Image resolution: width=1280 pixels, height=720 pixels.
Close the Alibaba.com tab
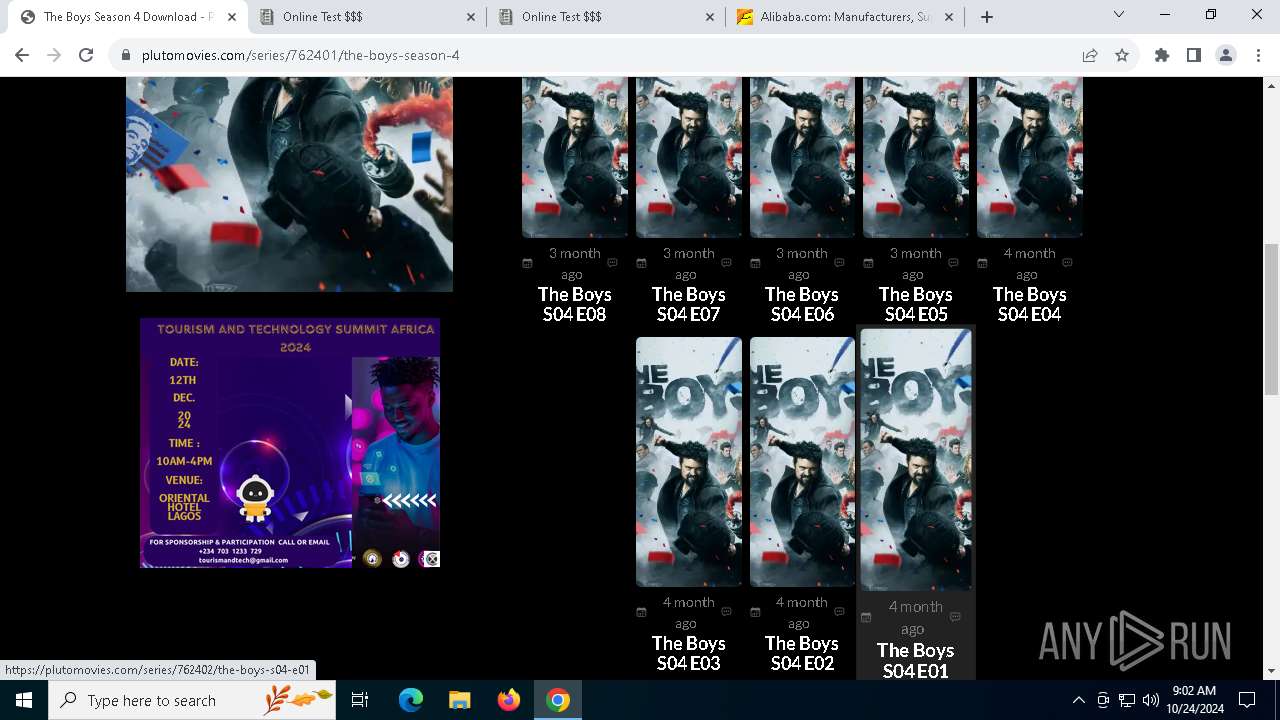pyautogui.click(x=949, y=17)
